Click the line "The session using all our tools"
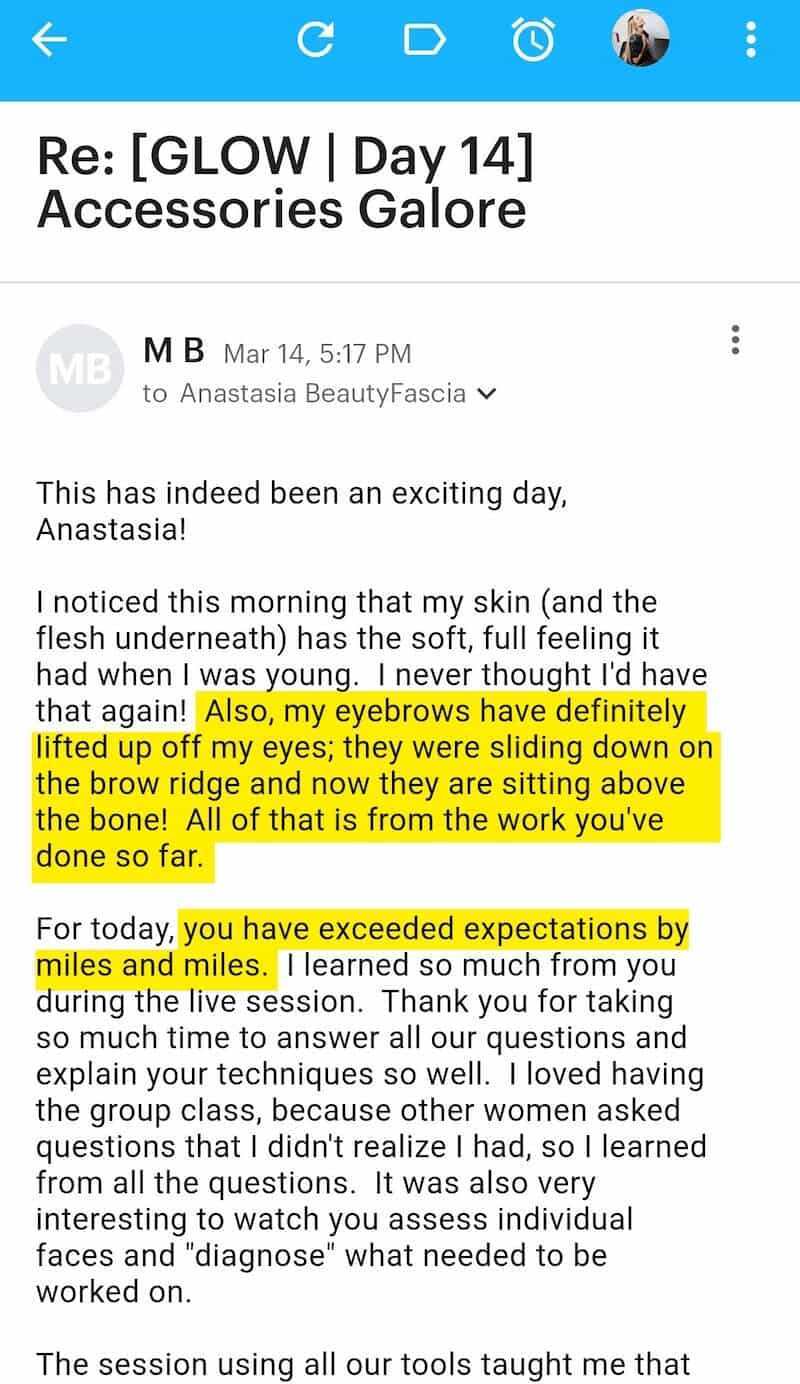This screenshot has height=1384, width=800. [363, 1363]
